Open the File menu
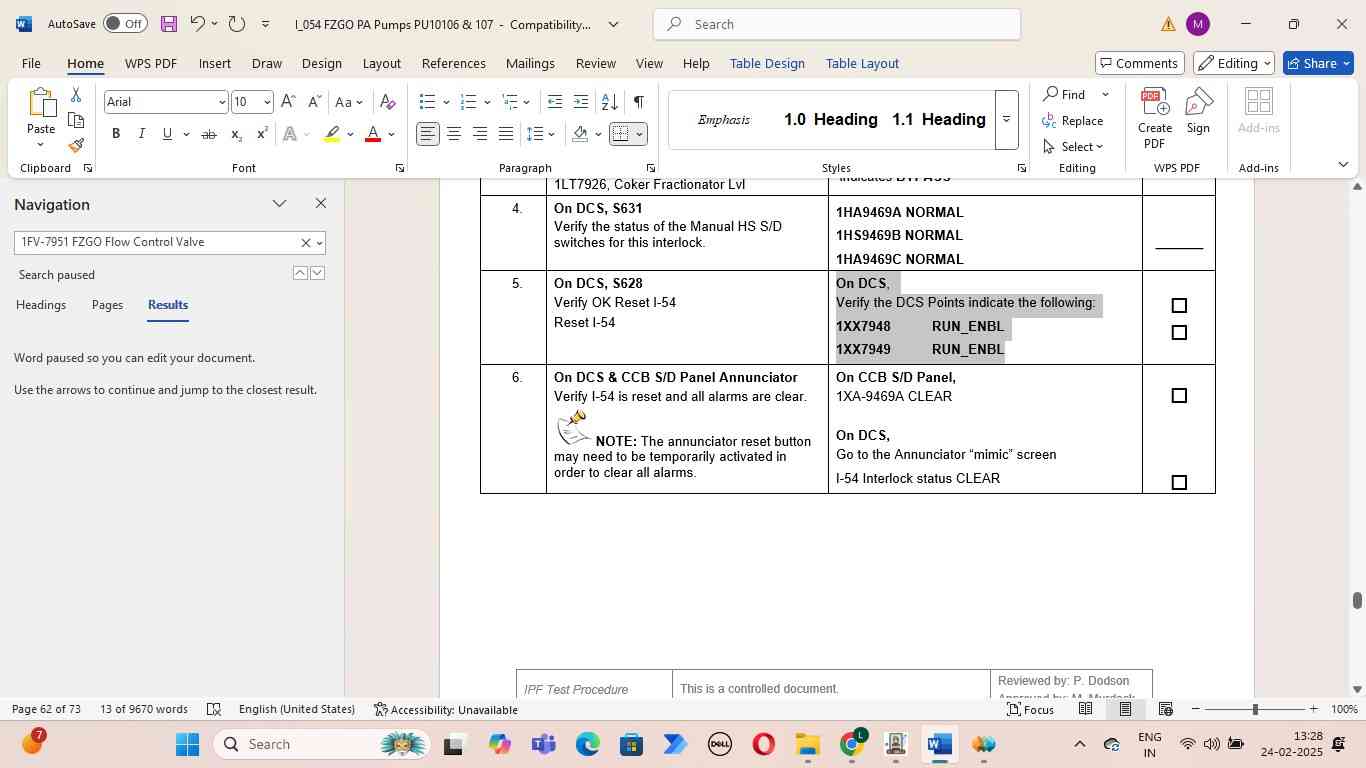This screenshot has width=1366, height=768. tap(31, 63)
